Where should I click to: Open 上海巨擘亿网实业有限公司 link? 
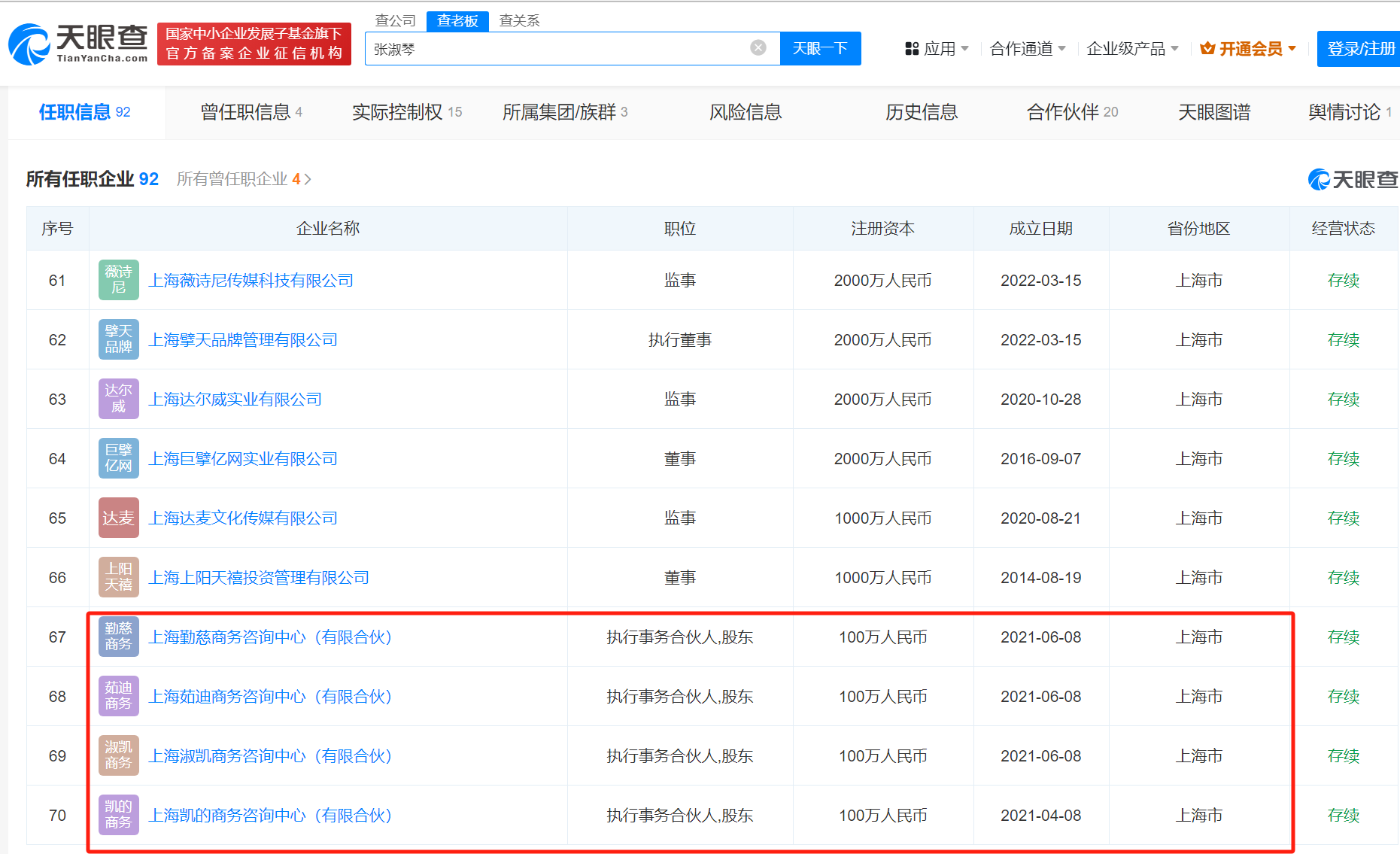click(243, 458)
